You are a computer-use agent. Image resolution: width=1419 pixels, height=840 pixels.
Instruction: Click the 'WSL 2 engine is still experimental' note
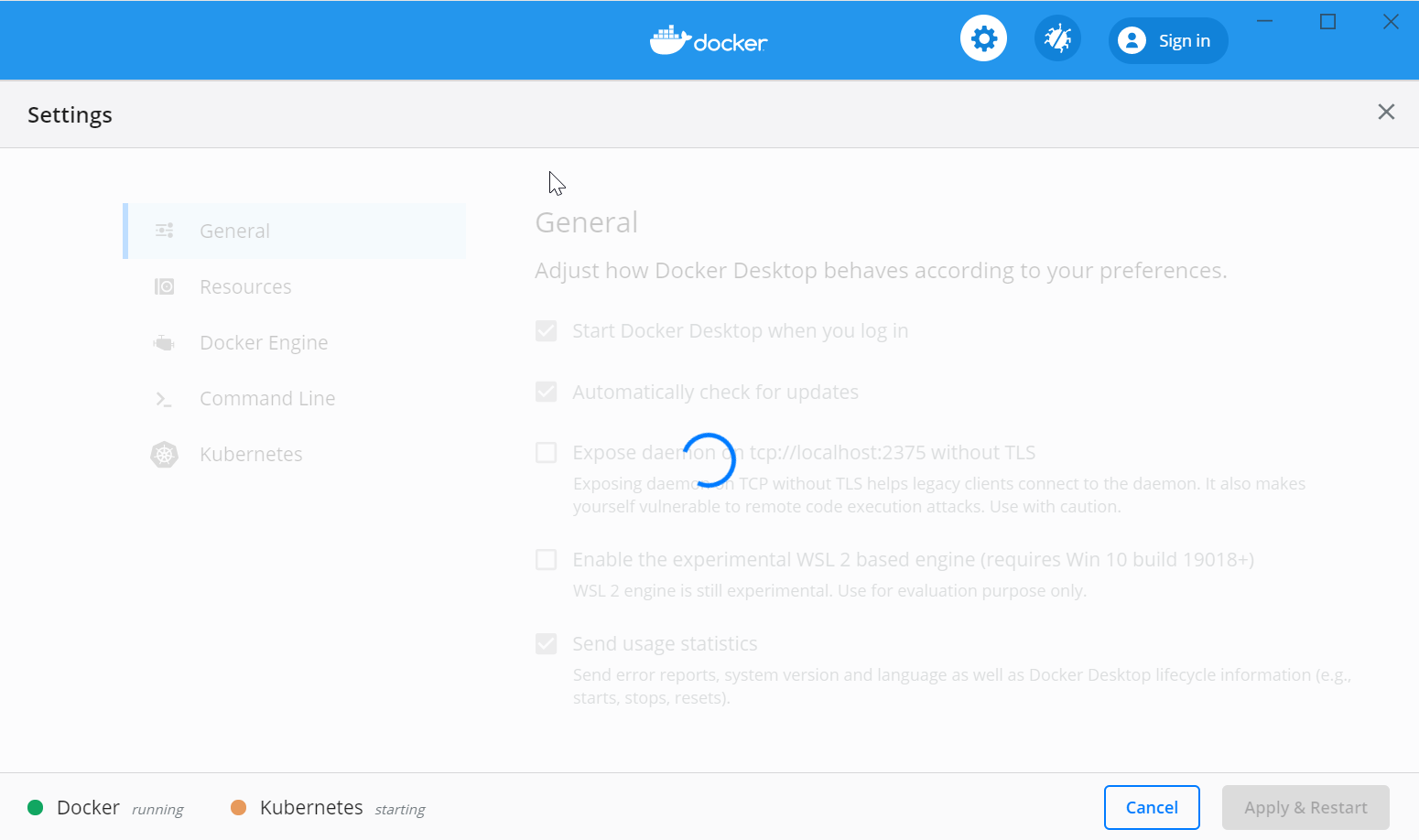(829, 591)
